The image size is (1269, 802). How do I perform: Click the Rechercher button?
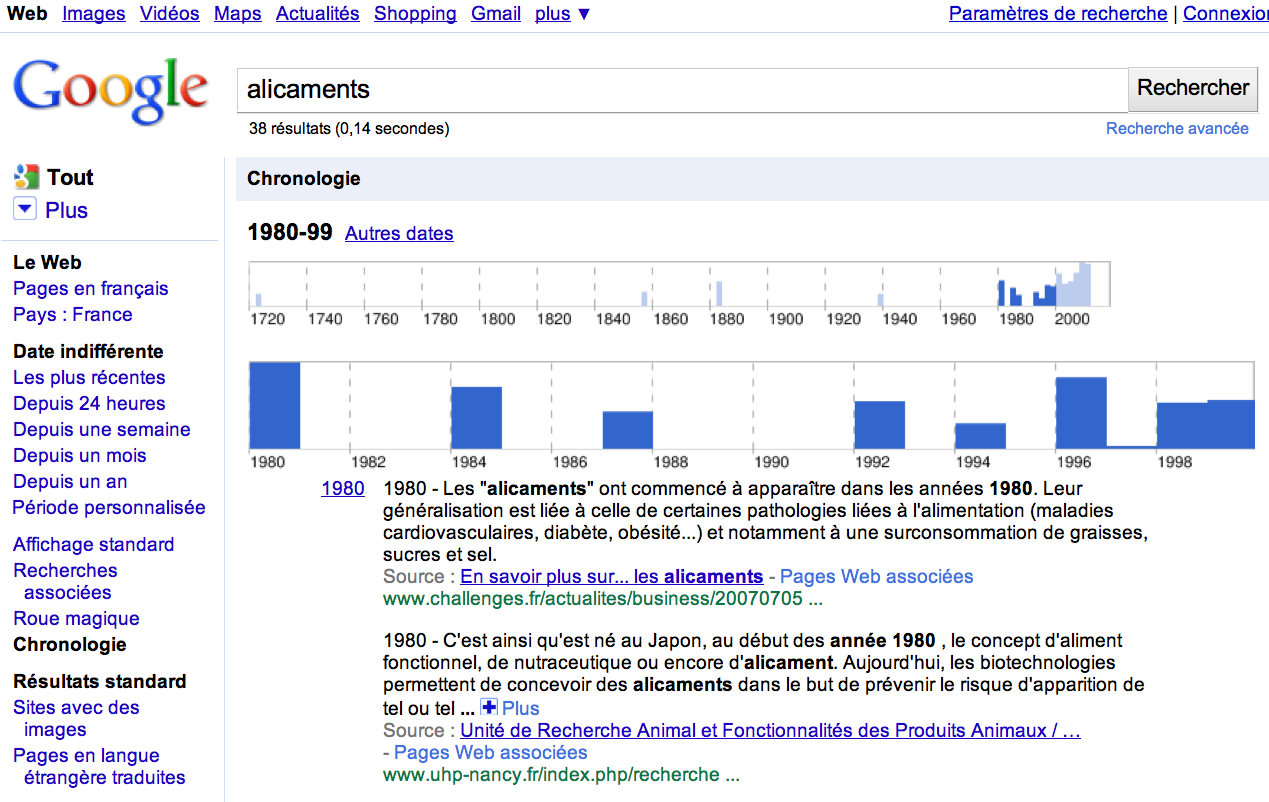pos(1193,88)
